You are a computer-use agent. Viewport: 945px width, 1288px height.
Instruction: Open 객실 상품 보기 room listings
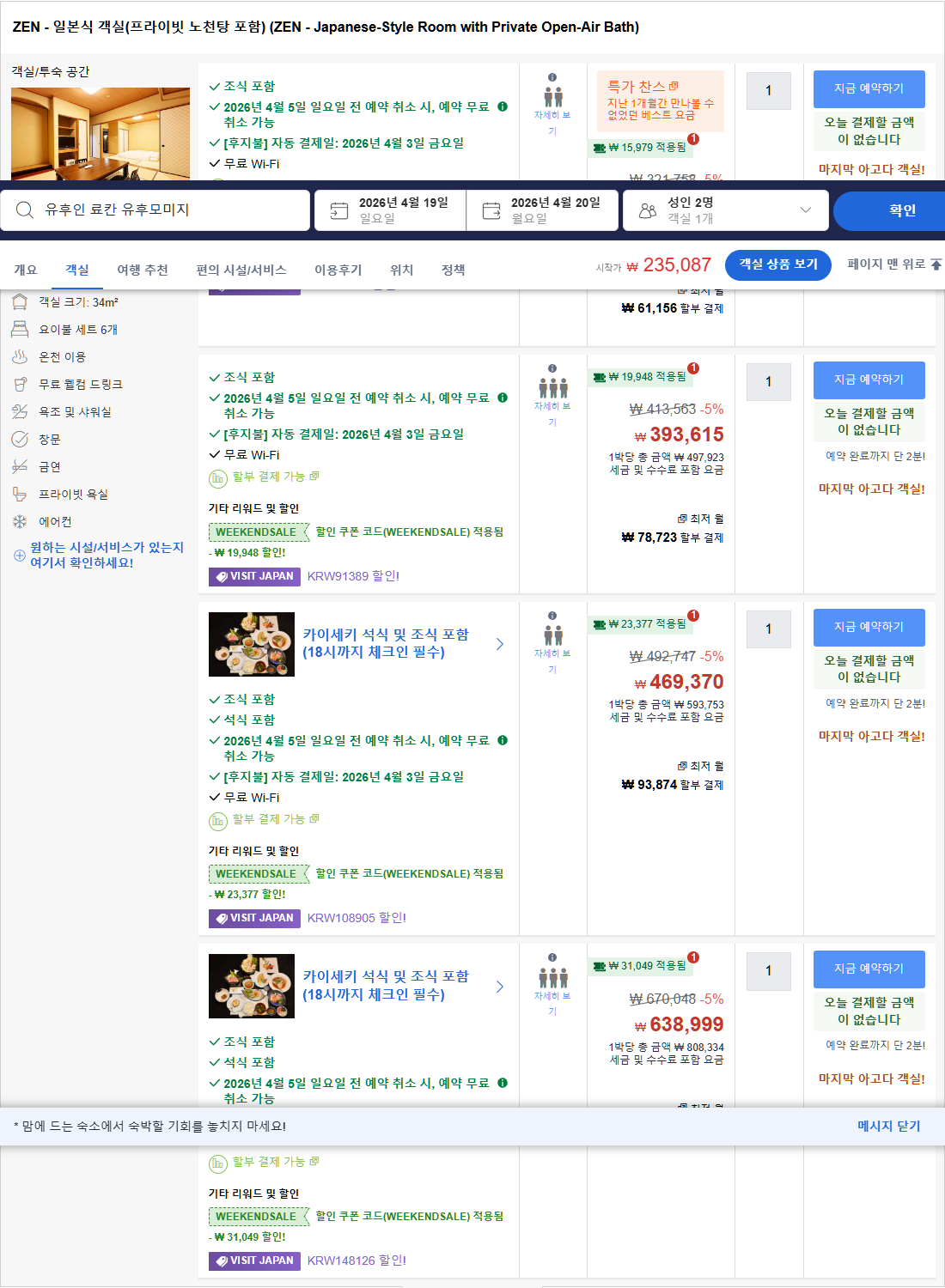pos(777,264)
